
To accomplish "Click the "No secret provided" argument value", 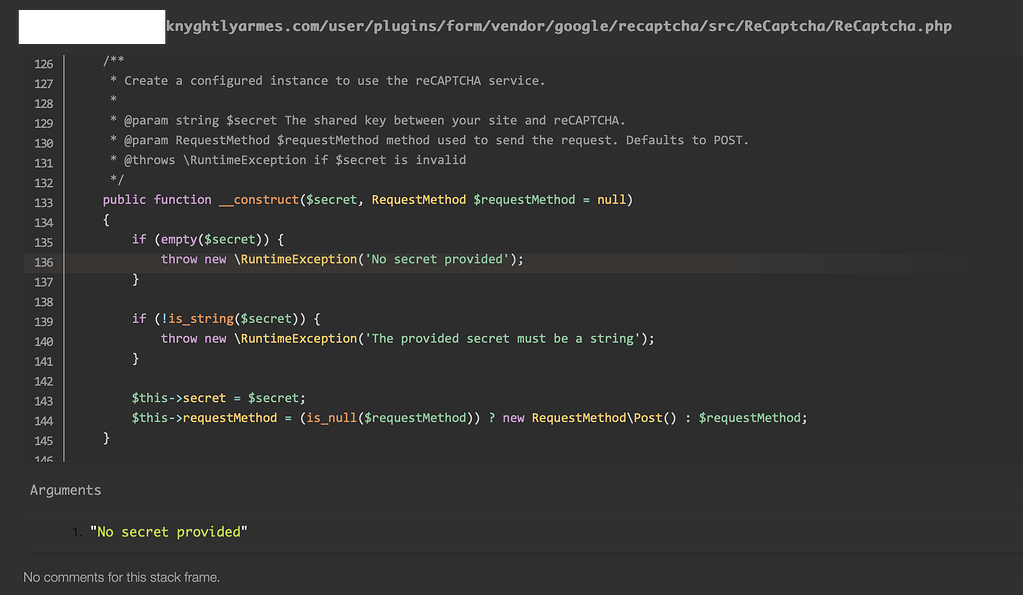I will pyautogui.click(x=168, y=532).
